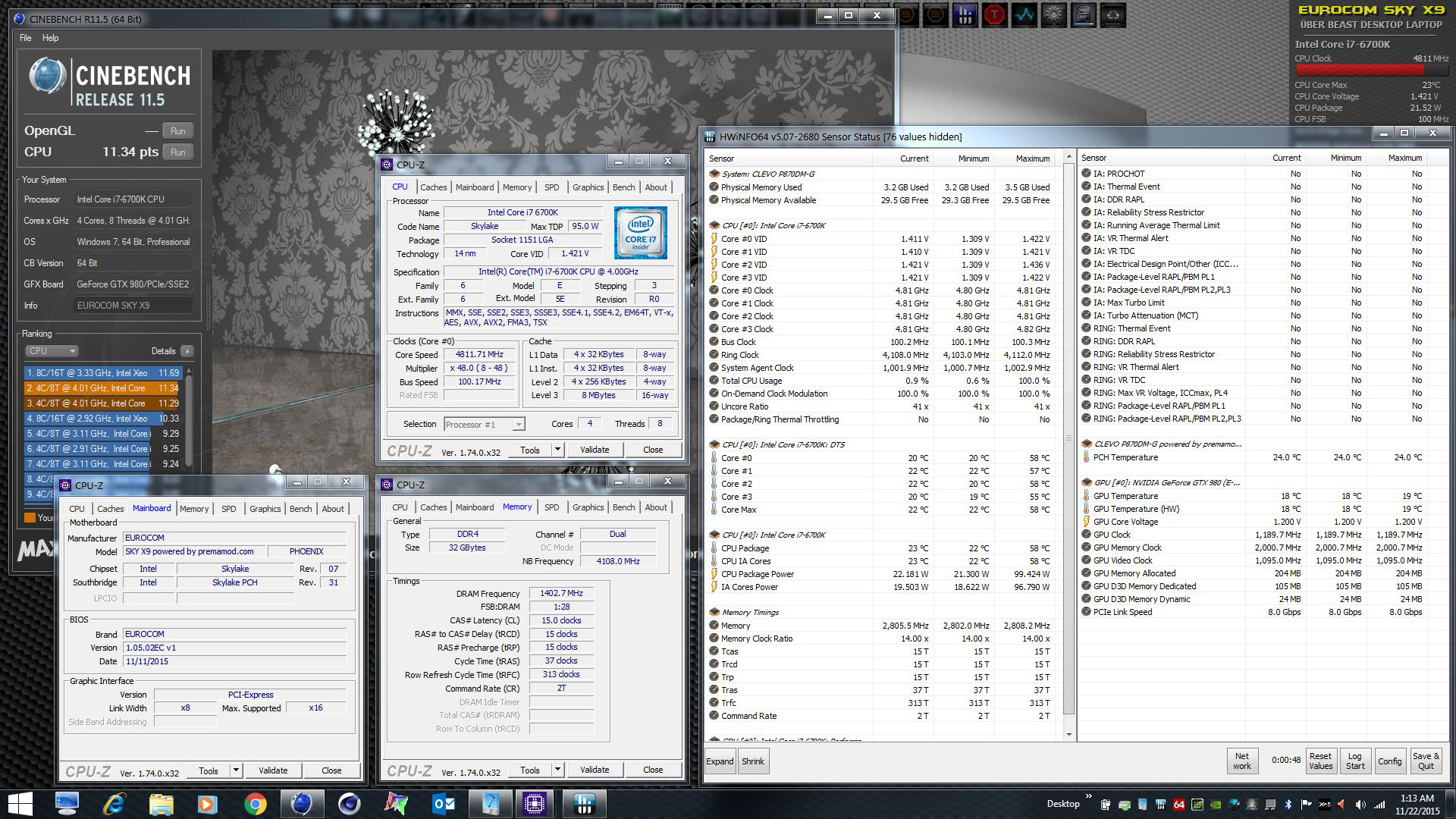The image size is (1456, 819).
Task: Click the NVIDIA tray icon
Action: pos(1216,805)
